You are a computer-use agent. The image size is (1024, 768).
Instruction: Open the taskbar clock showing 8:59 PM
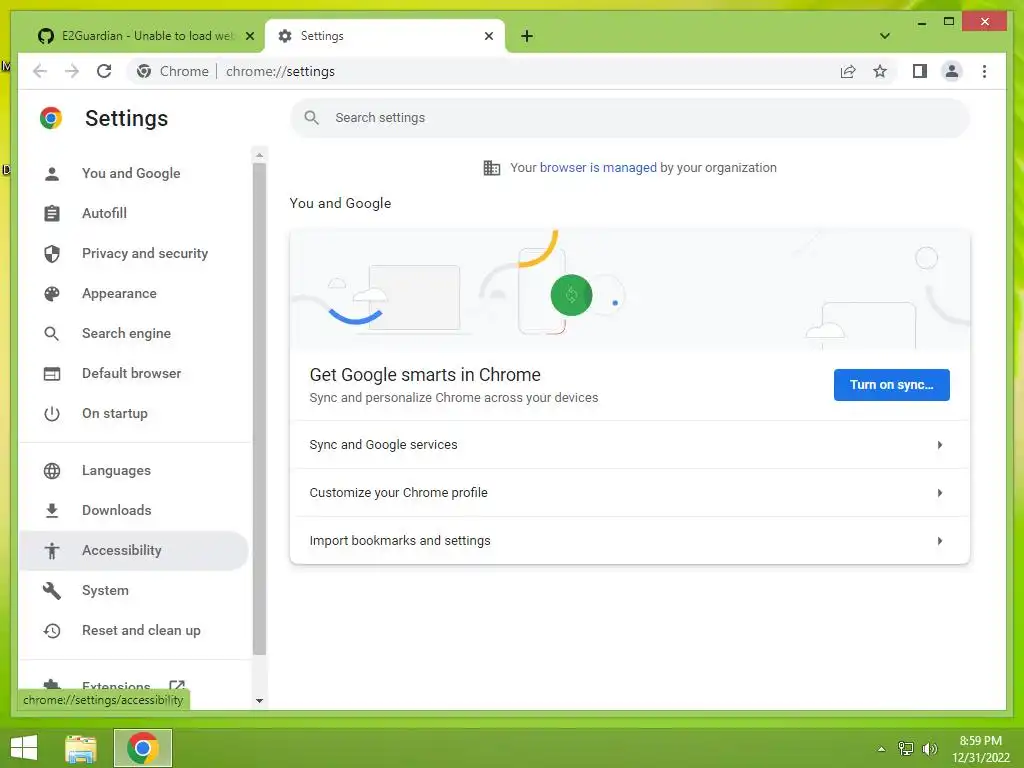pyautogui.click(x=980, y=748)
